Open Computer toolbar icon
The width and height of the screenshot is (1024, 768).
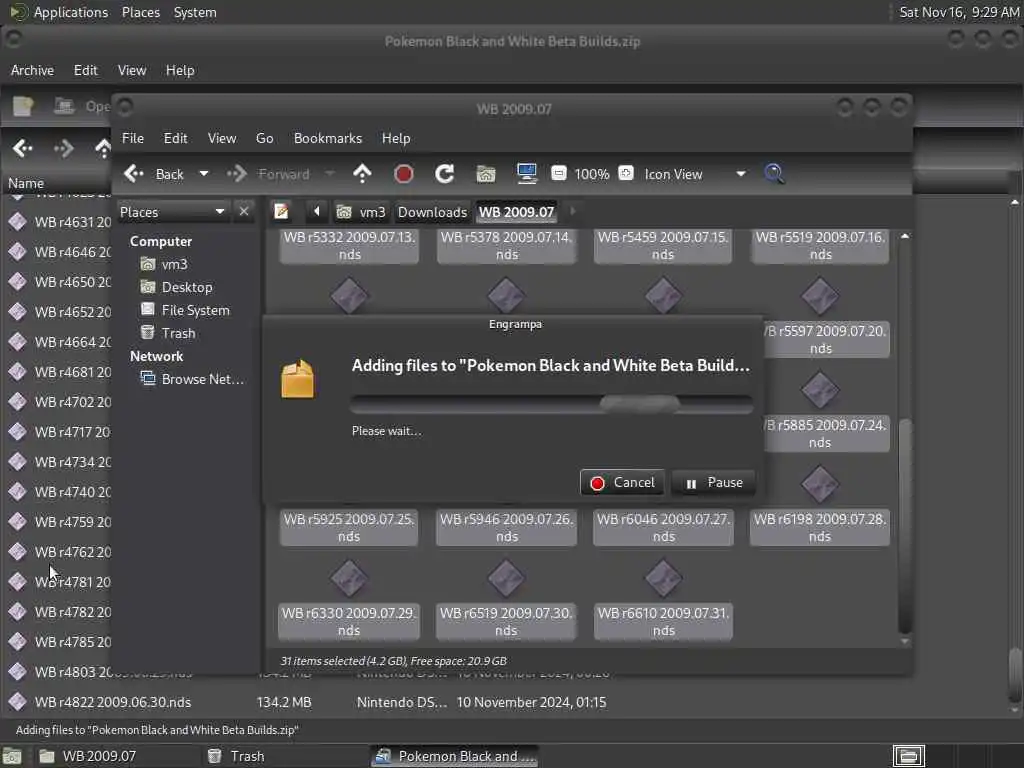pyautogui.click(x=526, y=174)
